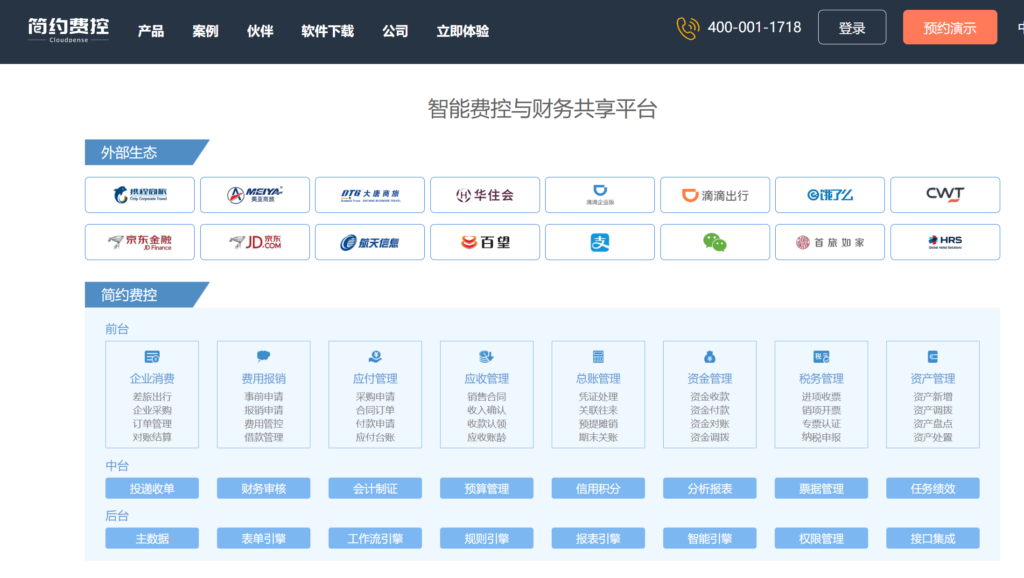The image size is (1024, 578).
Task: Select the 企业消费 module icon
Action: (152, 355)
